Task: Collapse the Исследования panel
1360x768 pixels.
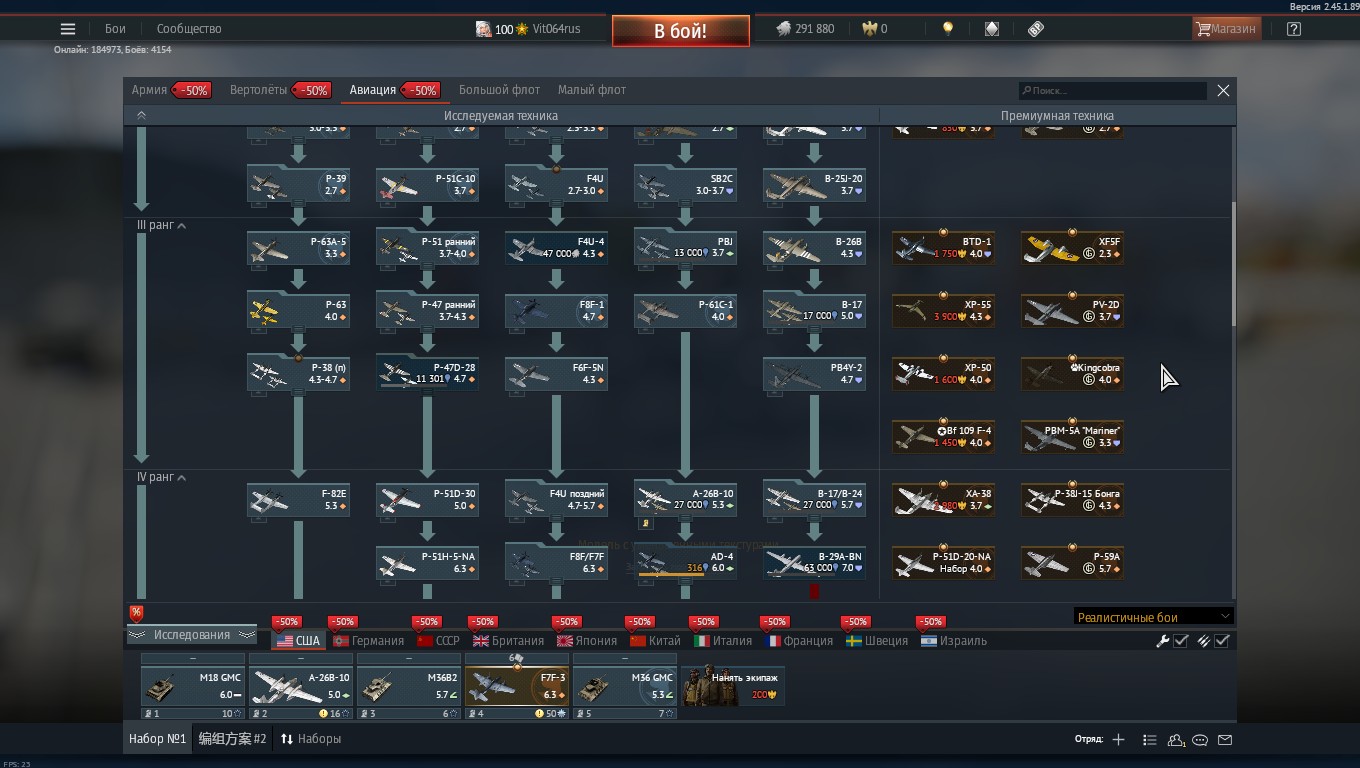Action: click(x=191, y=635)
